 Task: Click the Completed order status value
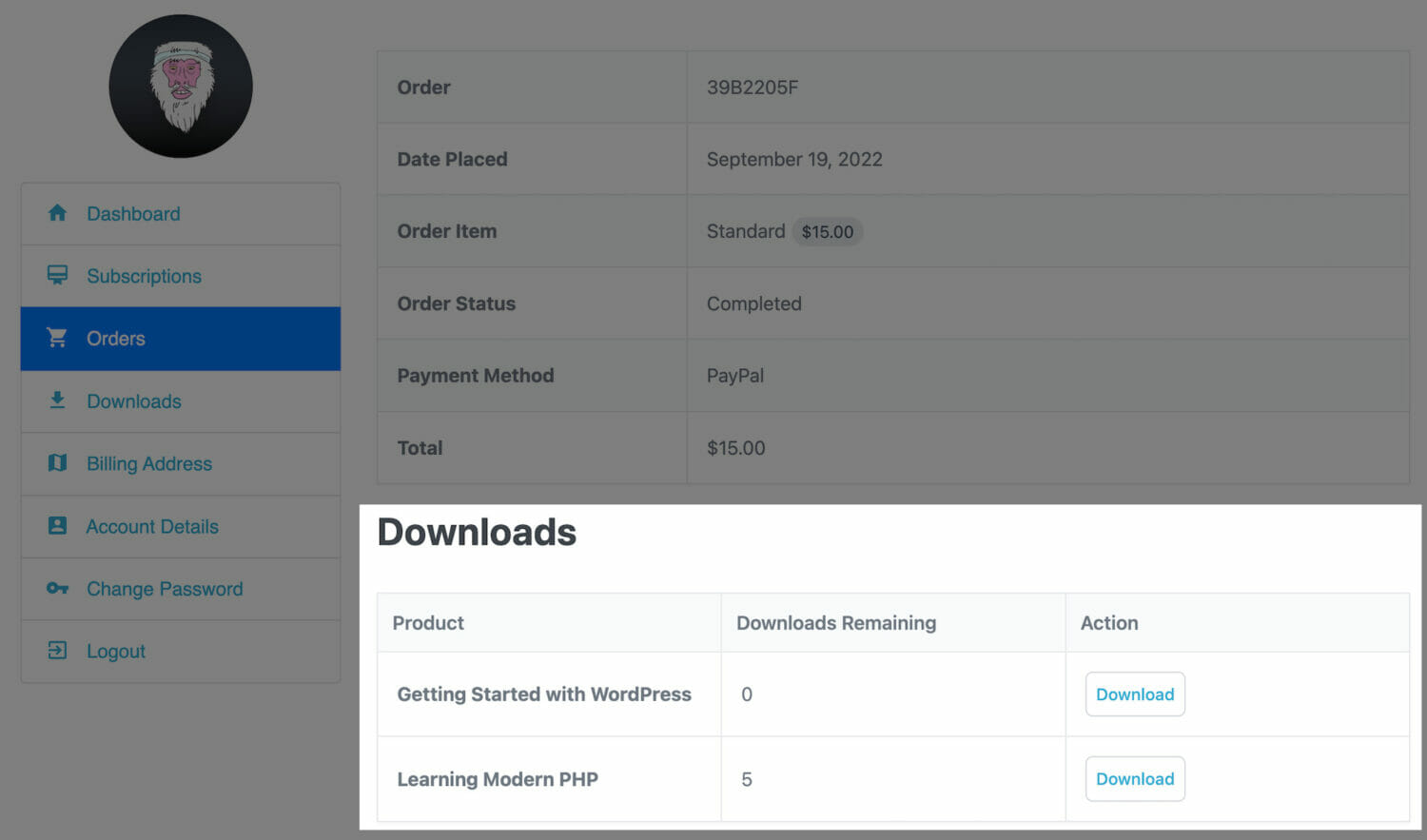(x=754, y=303)
